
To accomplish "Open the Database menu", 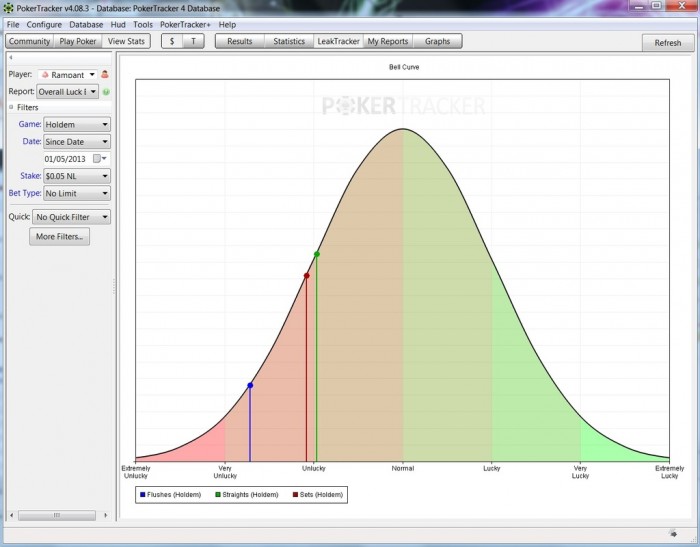I will pos(86,25).
